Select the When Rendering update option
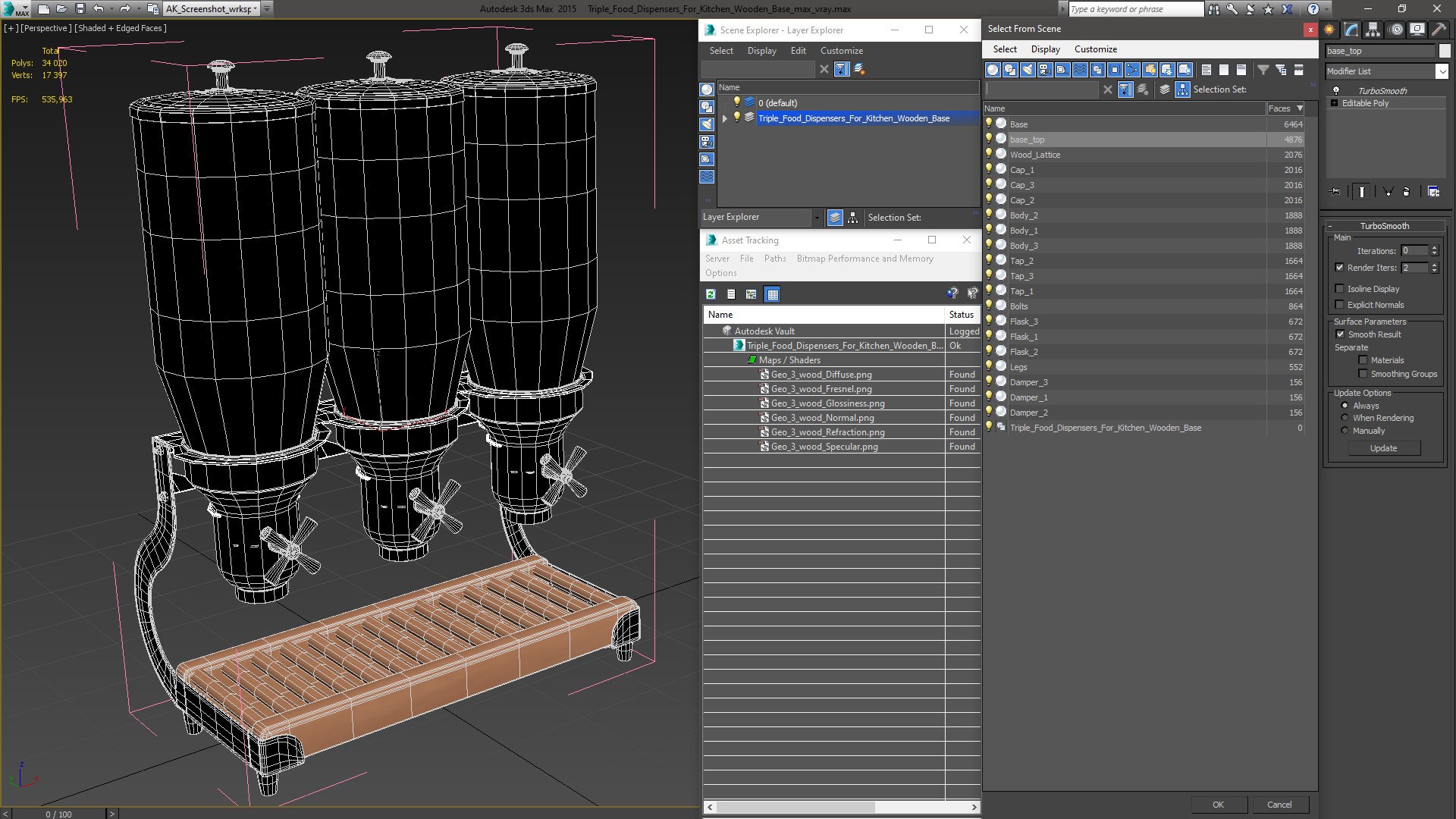 pos(1345,418)
